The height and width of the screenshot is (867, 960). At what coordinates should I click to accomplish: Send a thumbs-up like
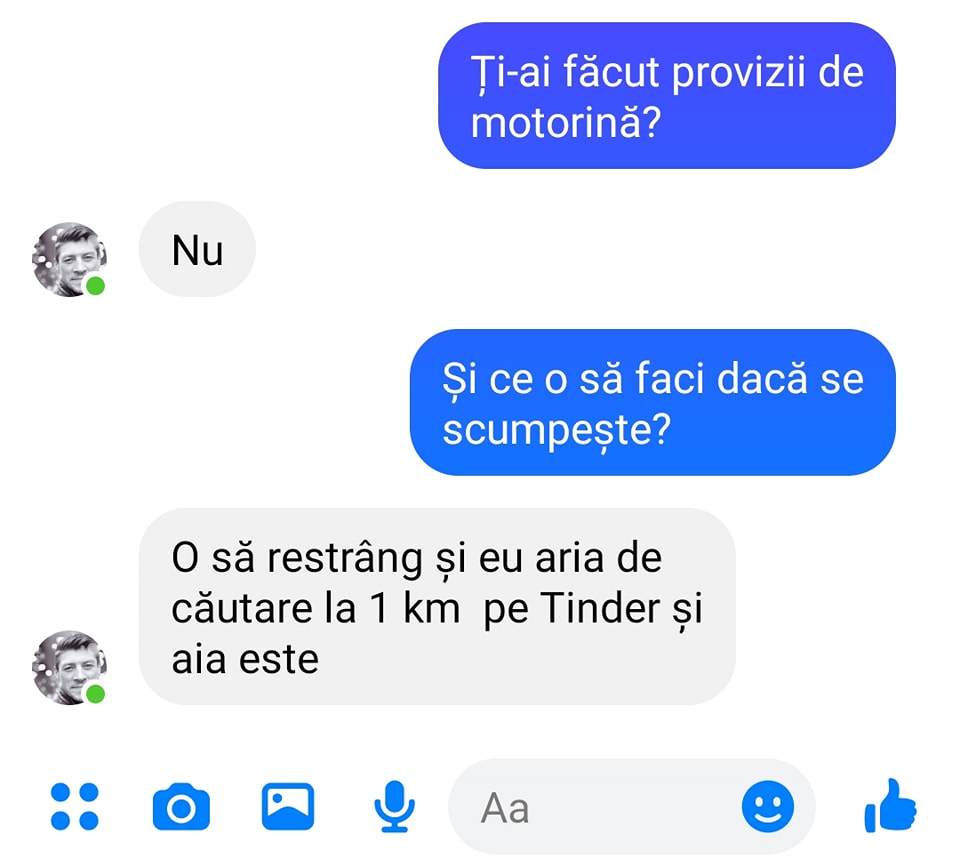point(890,805)
